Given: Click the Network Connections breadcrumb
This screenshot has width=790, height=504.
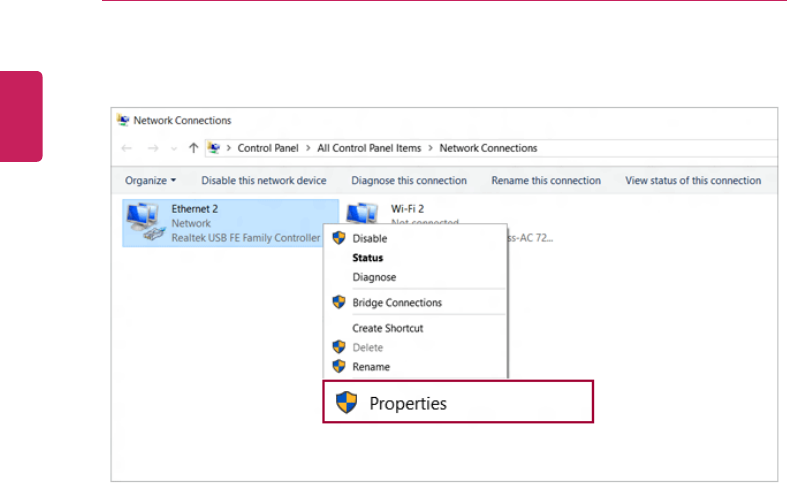Looking at the screenshot, I should coord(488,148).
